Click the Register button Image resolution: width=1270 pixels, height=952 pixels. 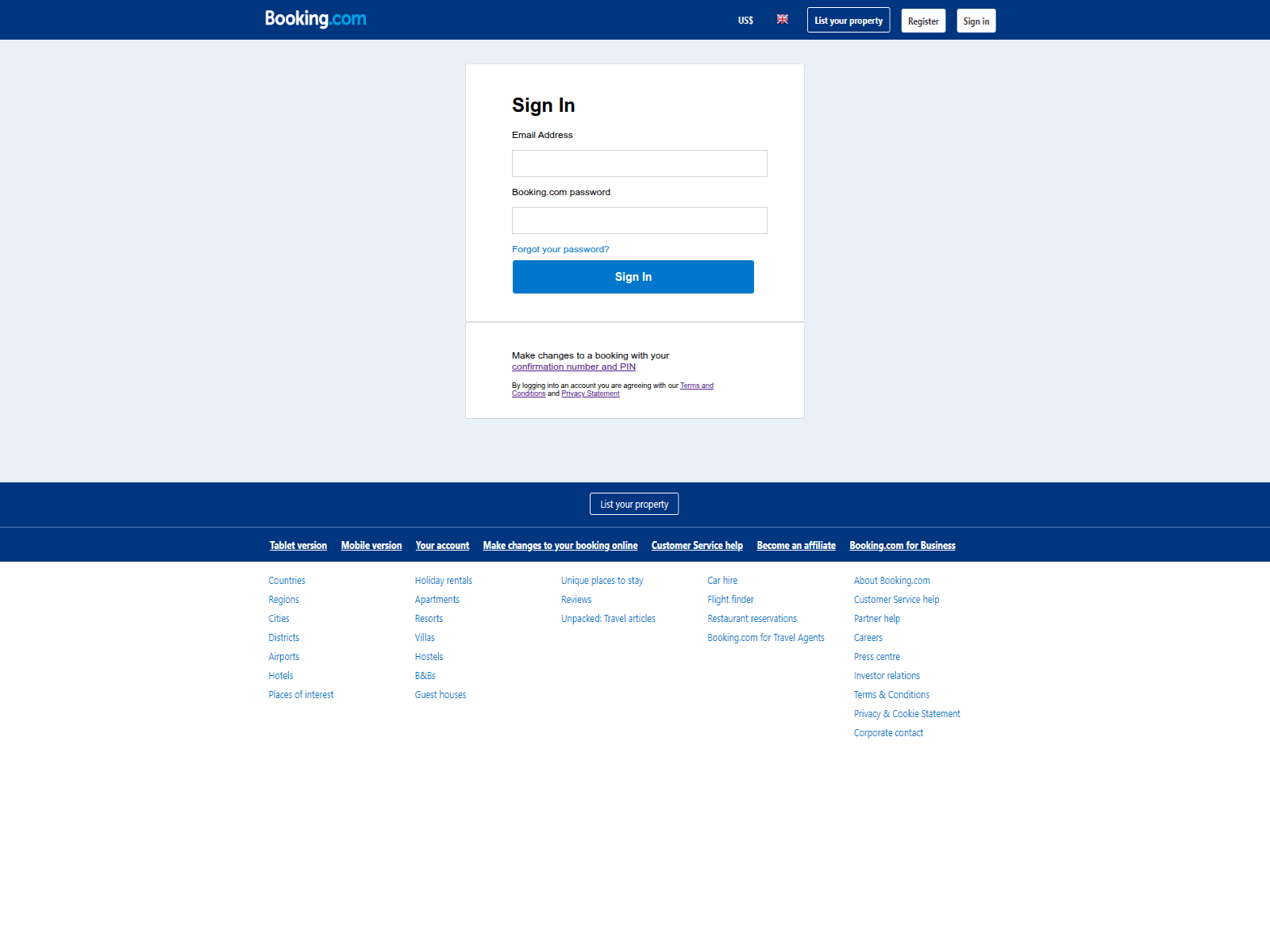[x=923, y=21]
